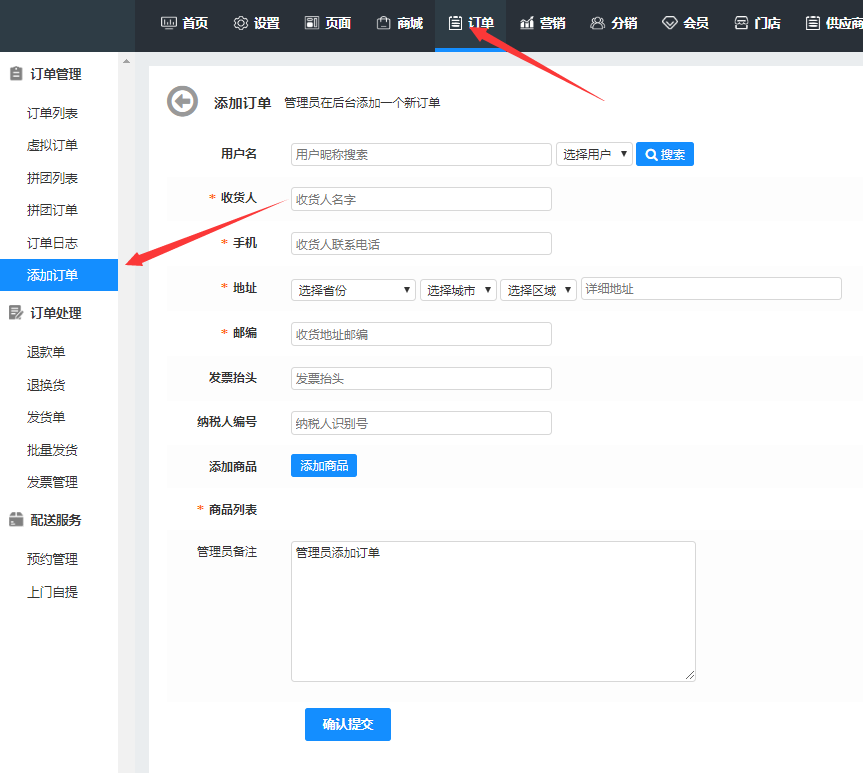The image size is (863, 773).
Task: Open the 分销 distribution menu
Action: point(613,23)
